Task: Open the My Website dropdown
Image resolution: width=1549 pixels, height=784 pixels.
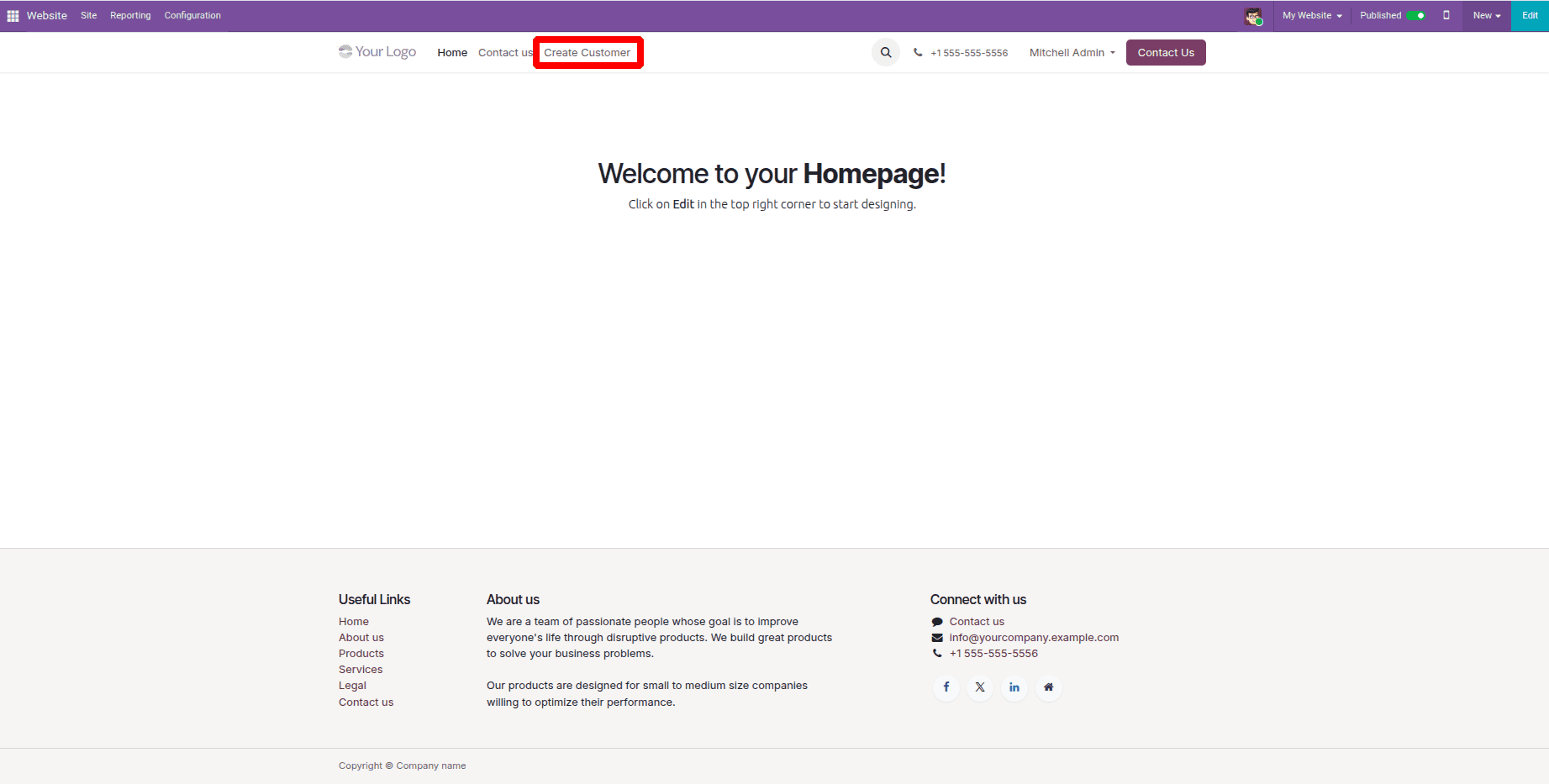Action: (x=1309, y=15)
